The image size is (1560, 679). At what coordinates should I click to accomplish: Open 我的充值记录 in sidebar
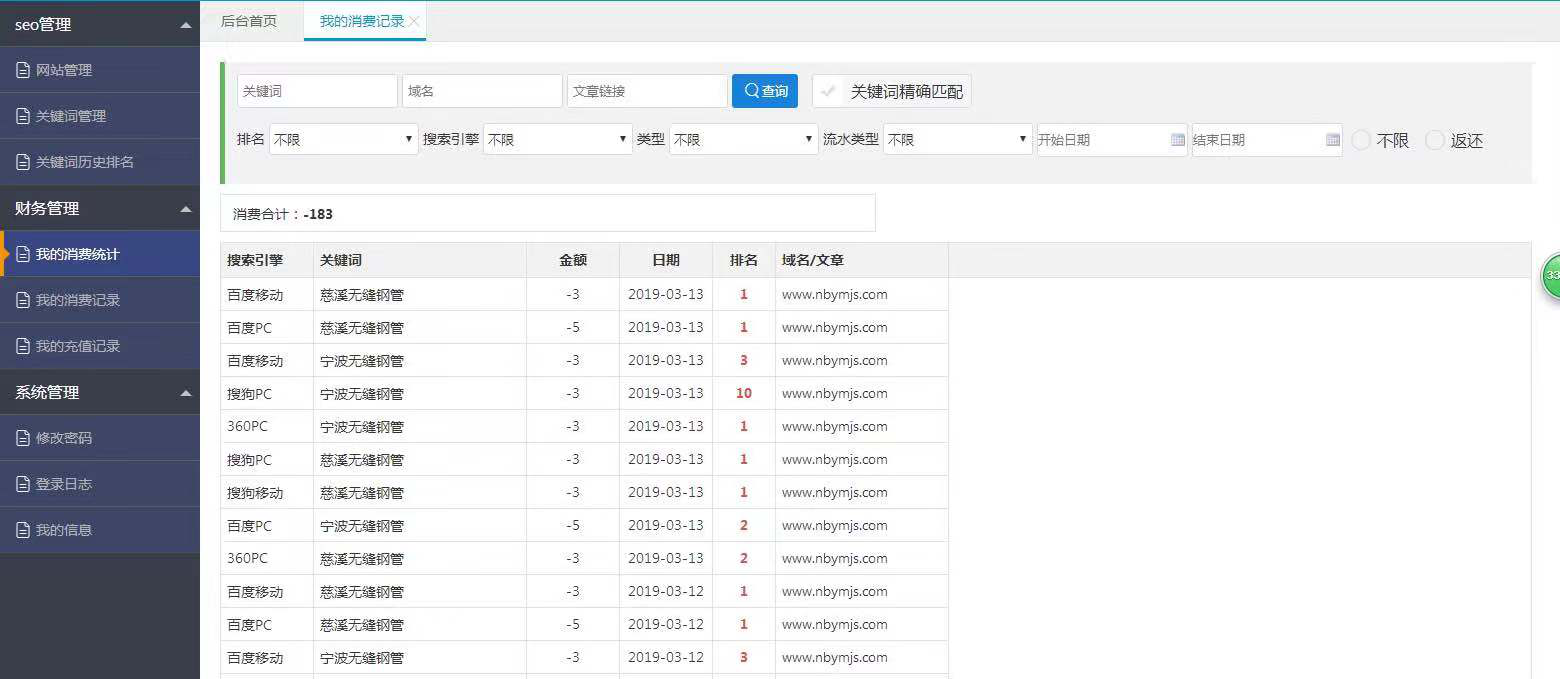tap(100, 346)
